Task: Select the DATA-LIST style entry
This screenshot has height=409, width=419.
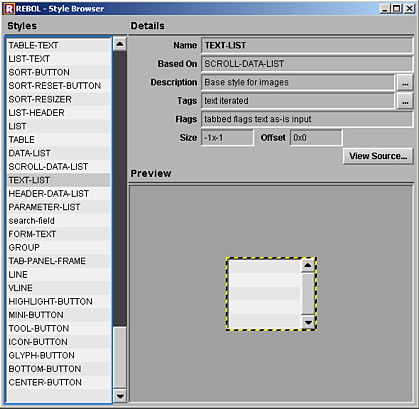Action: point(59,153)
